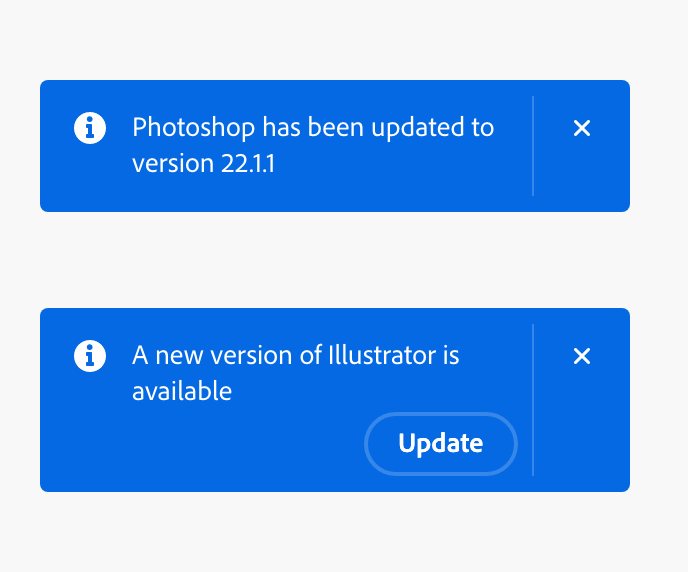Click the info icon on the Illustrator toast
This screenshot has height=572, width=688.
(90, 356)
